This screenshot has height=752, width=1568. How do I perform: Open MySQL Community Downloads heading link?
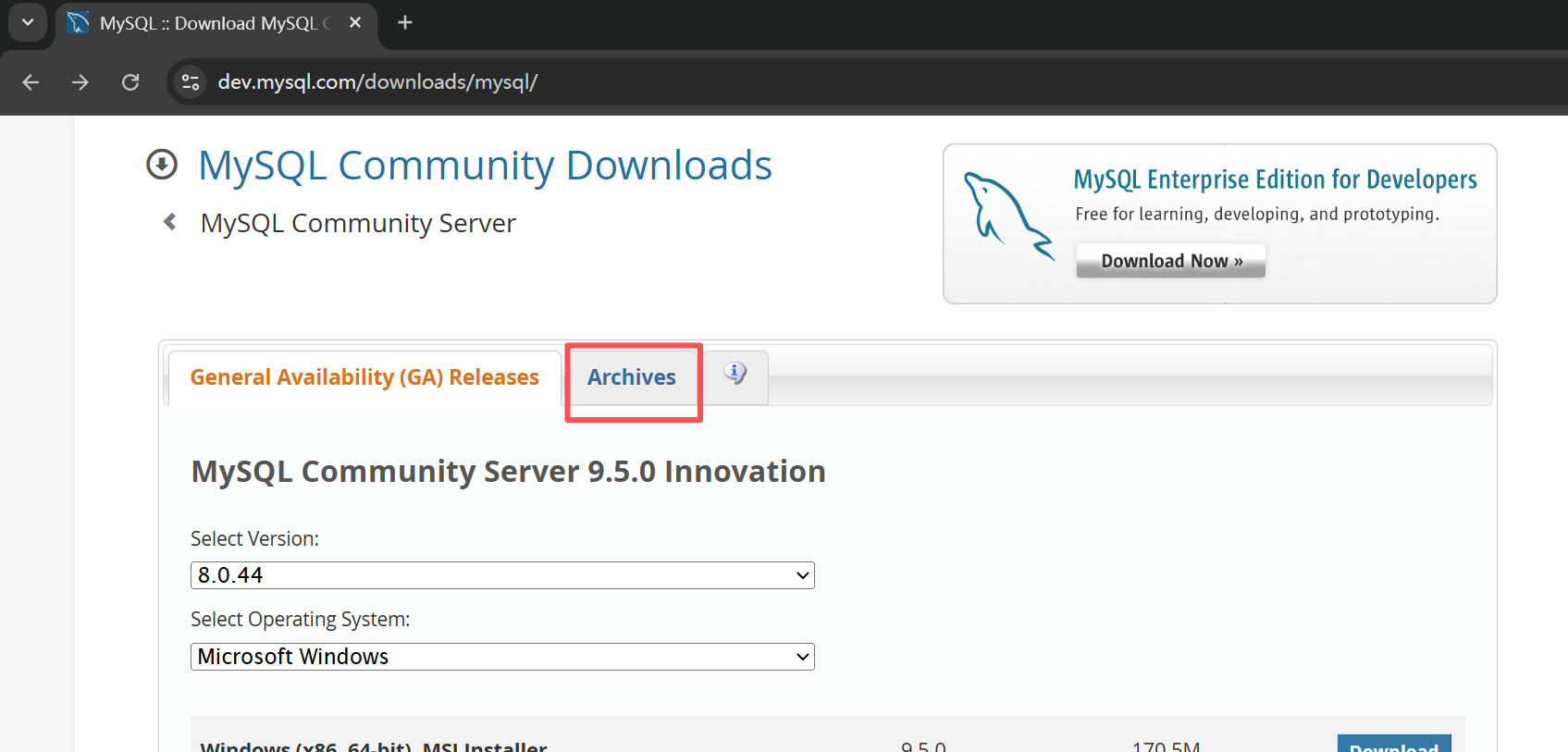(485, 166)
